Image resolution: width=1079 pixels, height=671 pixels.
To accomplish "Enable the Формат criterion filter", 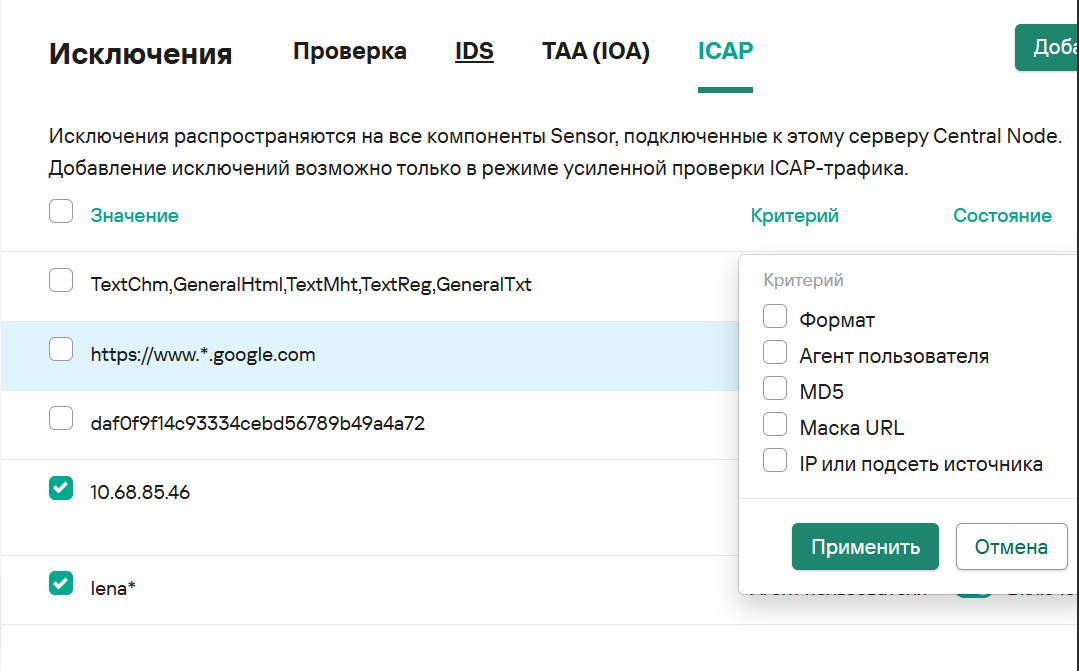I will point(775,317).
